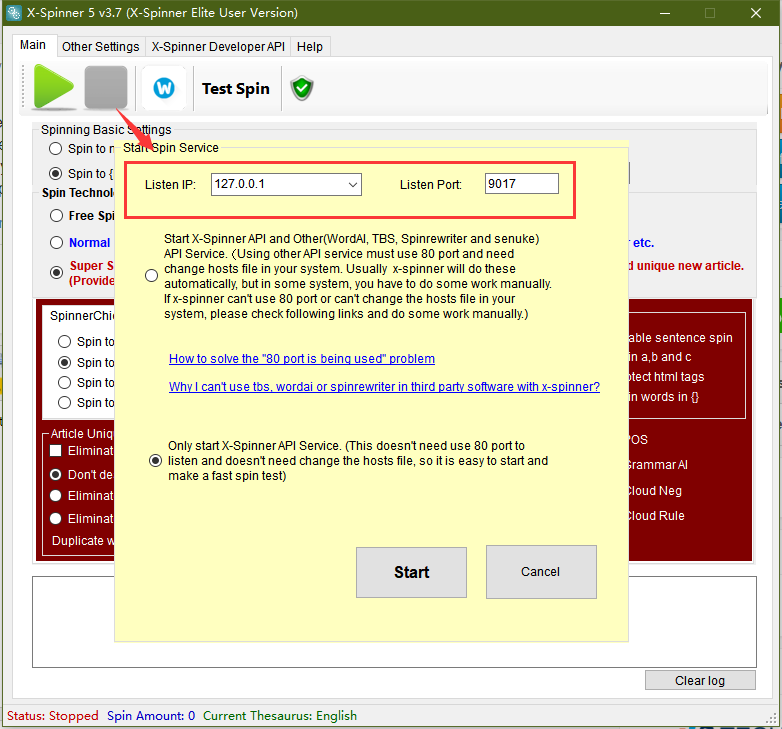Open the 80 port being used help link
The height and width of the screenshot is (729, 782).
[301, 358]
